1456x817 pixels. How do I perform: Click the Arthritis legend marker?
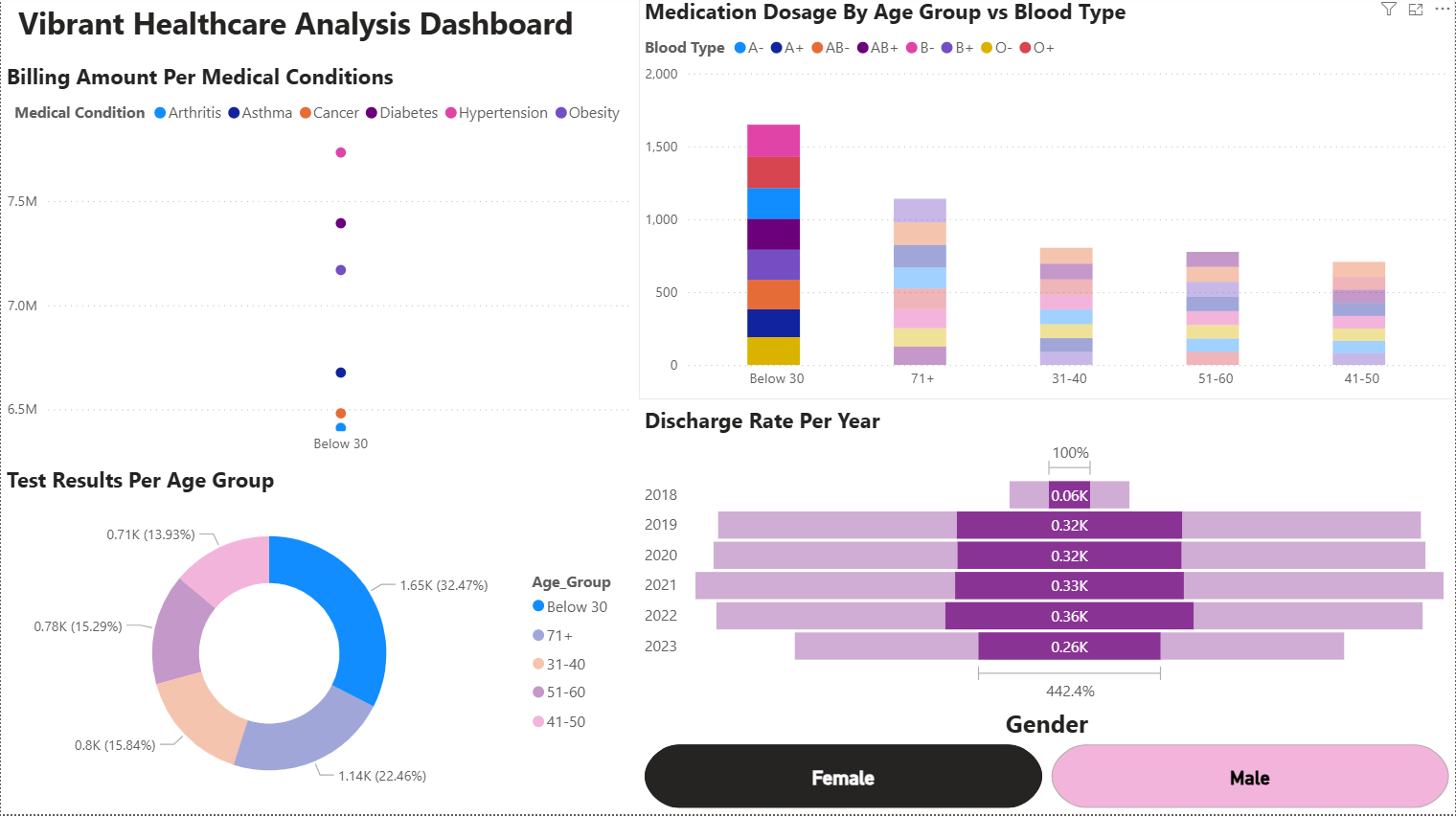pos(160,113)
